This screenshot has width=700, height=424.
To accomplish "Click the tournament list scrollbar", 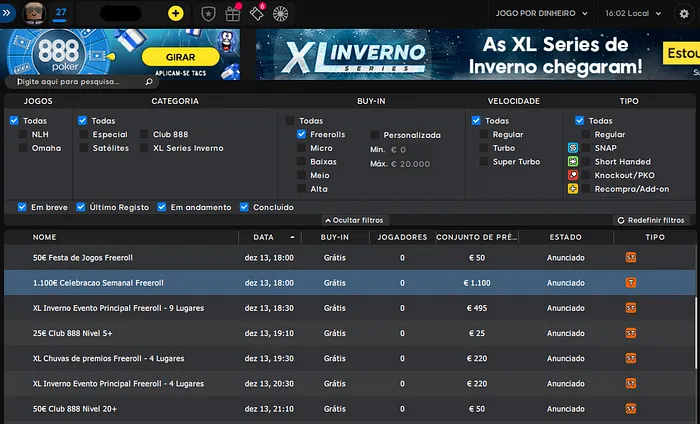I will [696, 333].
